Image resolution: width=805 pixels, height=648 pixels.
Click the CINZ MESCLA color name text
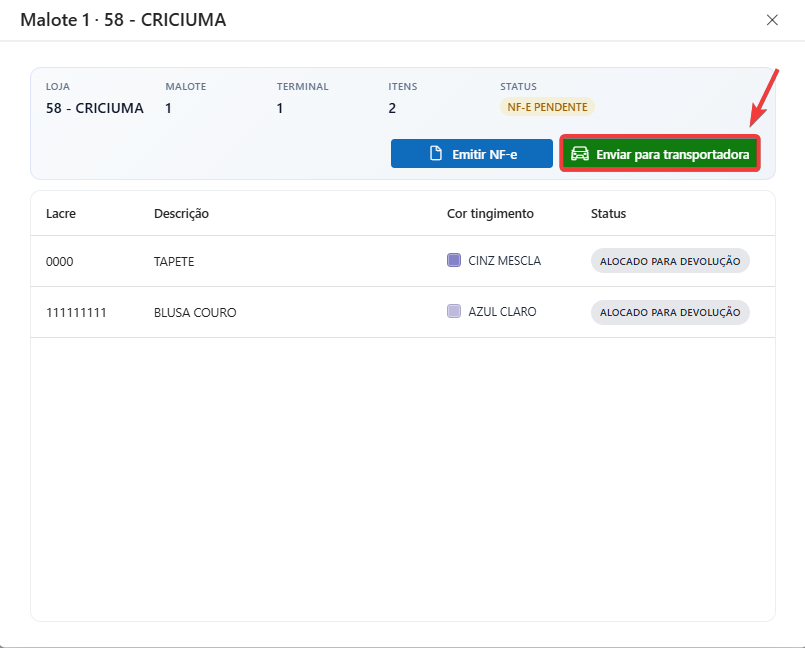point(504,261)
